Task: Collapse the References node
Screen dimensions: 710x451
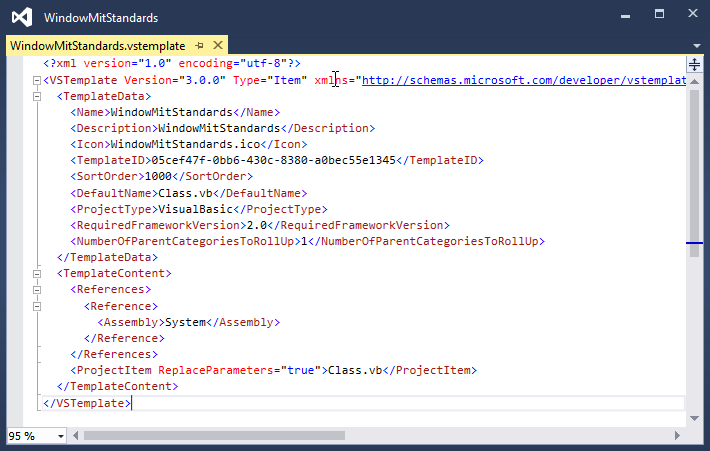Action: click(36, 289)
